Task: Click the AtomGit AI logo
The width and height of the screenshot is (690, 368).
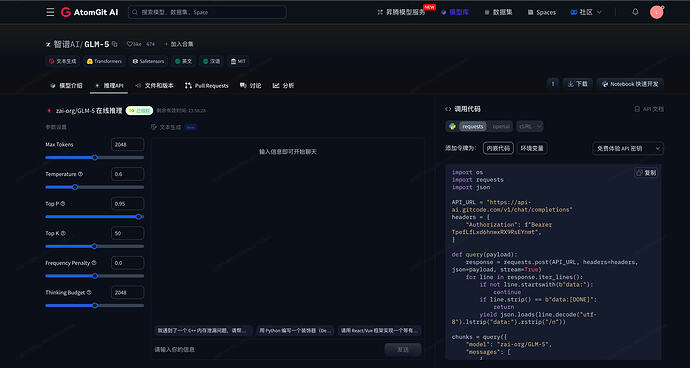Action: coord(89,12)
